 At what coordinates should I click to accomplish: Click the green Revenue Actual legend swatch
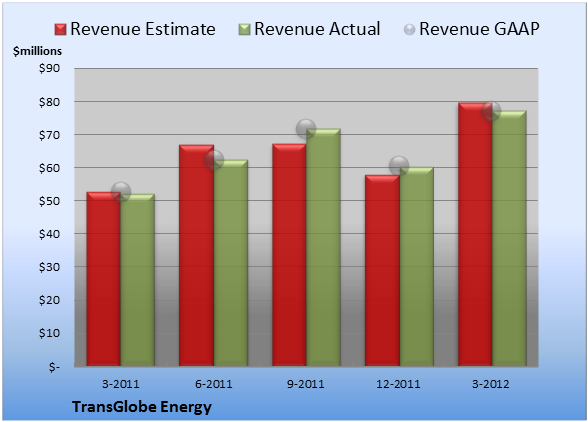tap(244, 29)
